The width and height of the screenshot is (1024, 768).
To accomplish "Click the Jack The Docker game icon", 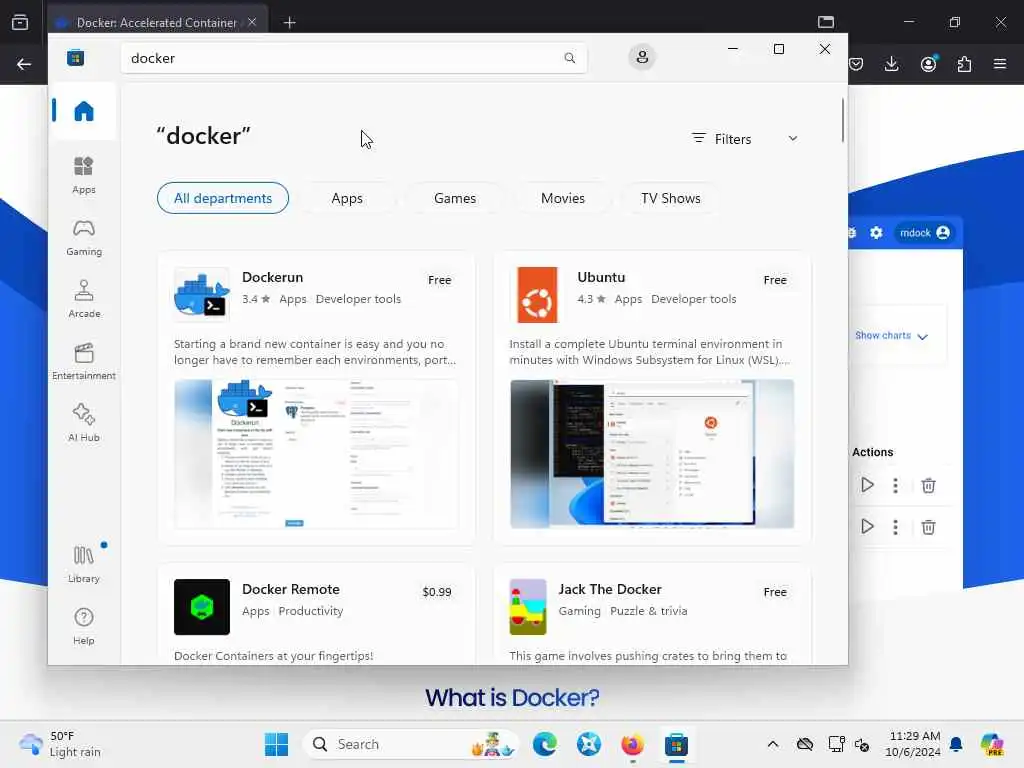I will [528, 607].
